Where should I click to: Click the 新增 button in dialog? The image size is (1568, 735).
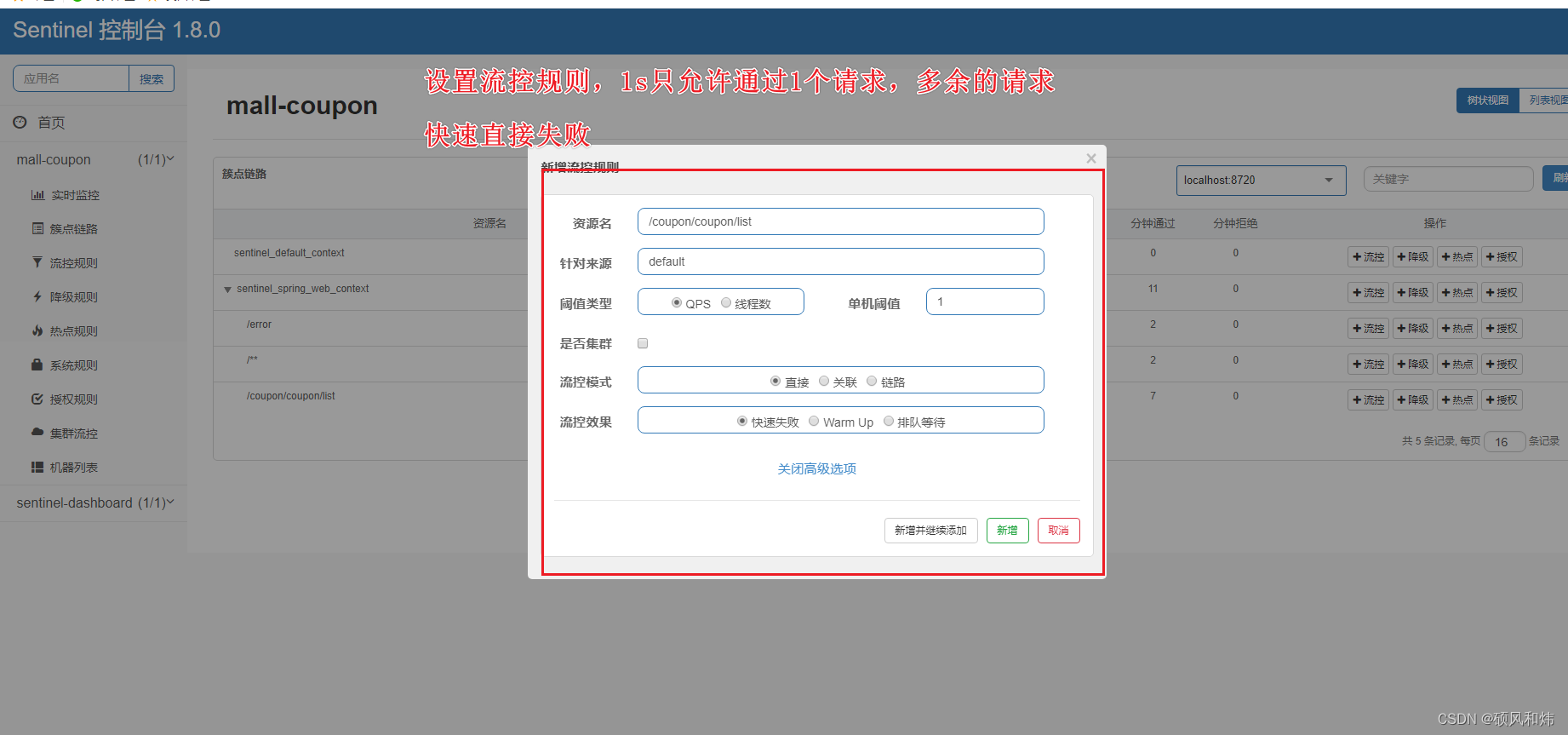tap(1008, 531)
